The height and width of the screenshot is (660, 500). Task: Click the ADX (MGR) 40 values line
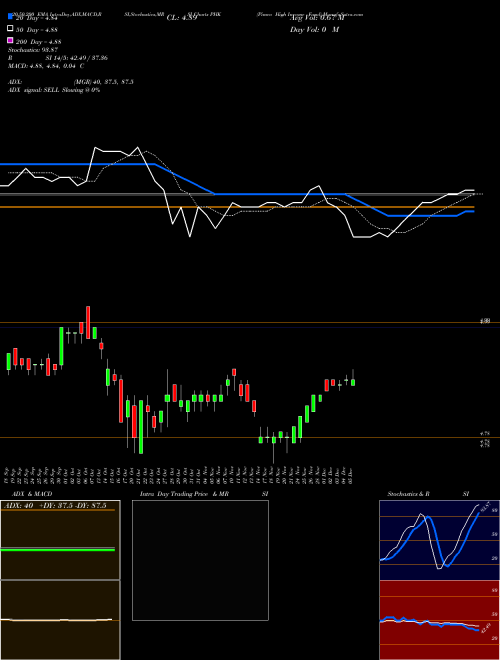pos(71,82)
